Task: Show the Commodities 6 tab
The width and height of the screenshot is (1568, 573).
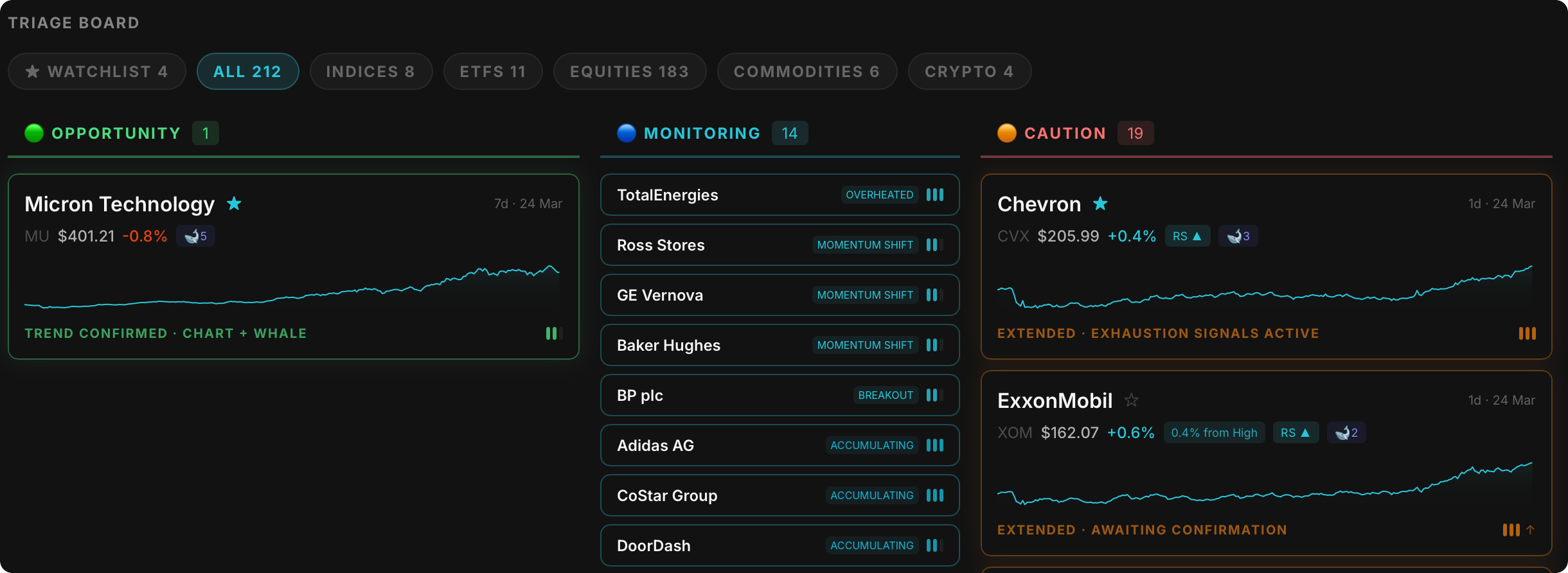Action: (807, 71)
